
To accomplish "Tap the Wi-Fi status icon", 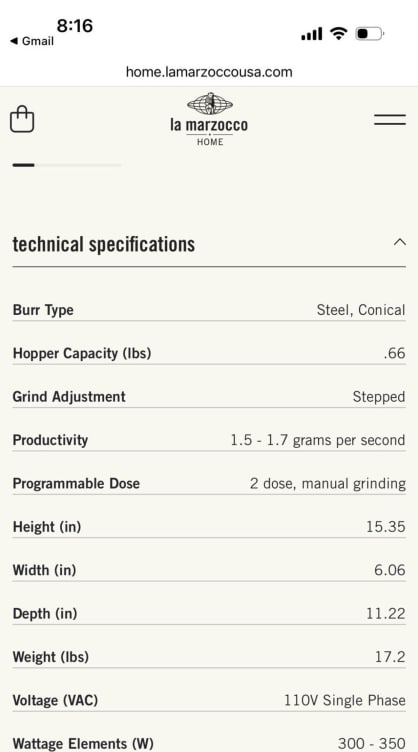I will (338, 34).
